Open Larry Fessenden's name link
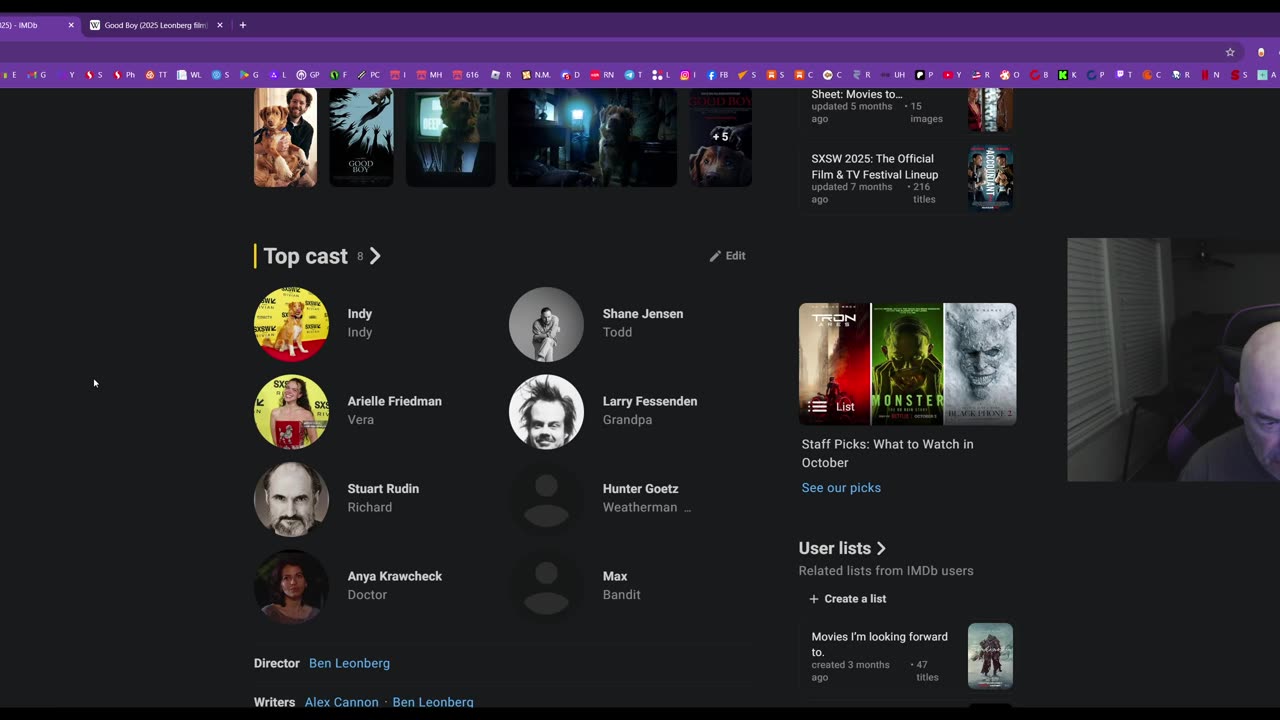The height and width of the screenshot is (720, 1280). pyautogui.click(x=650, y=401)
